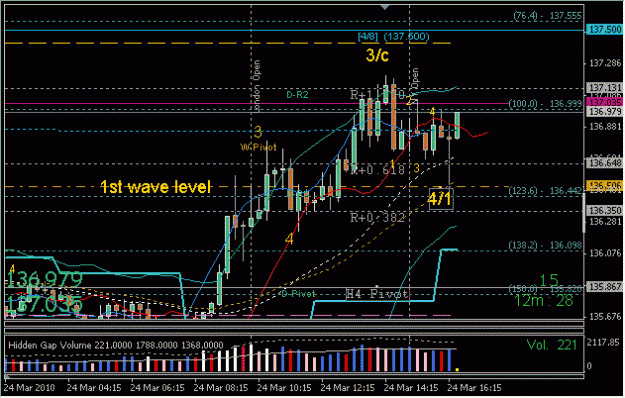625x398 pixels.
Task: Click the grey 137.131 price tag
Action: pyautogui.click(x=604, y=87)
